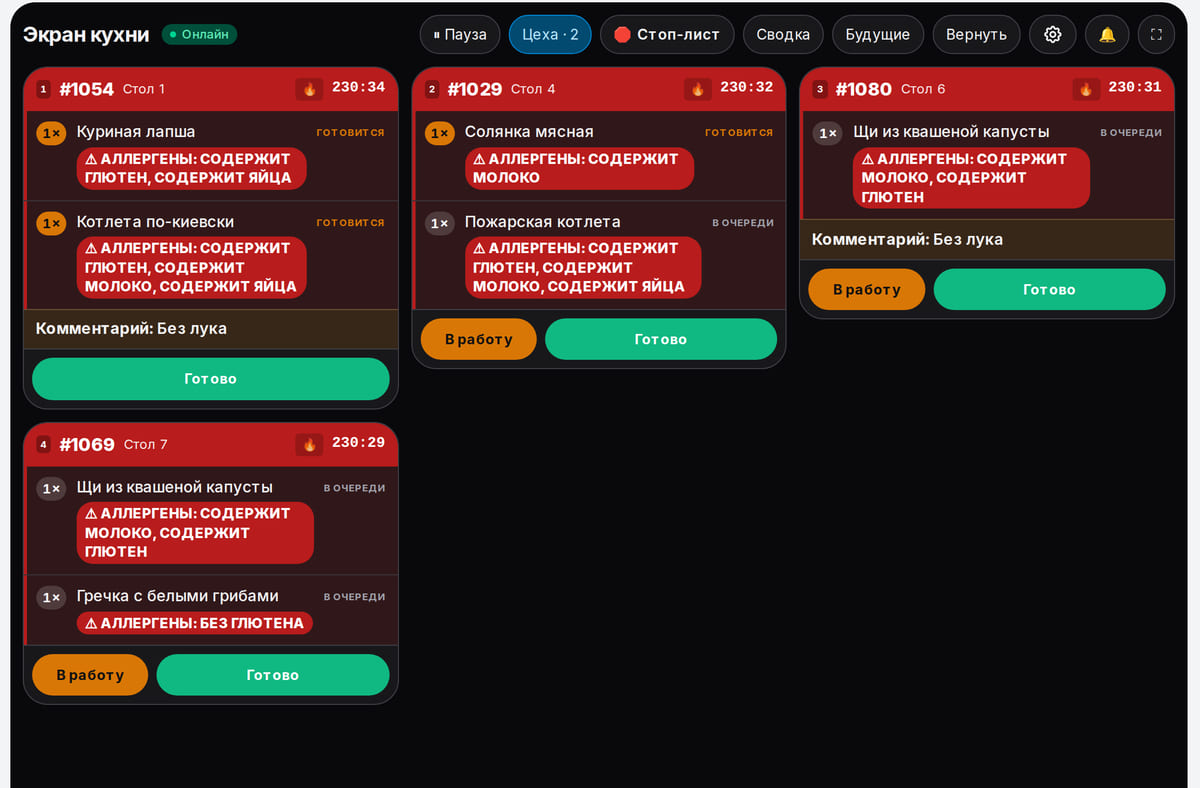Viewport: 1200px width, 788px height.
Task: Start order #1080 with В работу
Action: (x=866, y=289)
